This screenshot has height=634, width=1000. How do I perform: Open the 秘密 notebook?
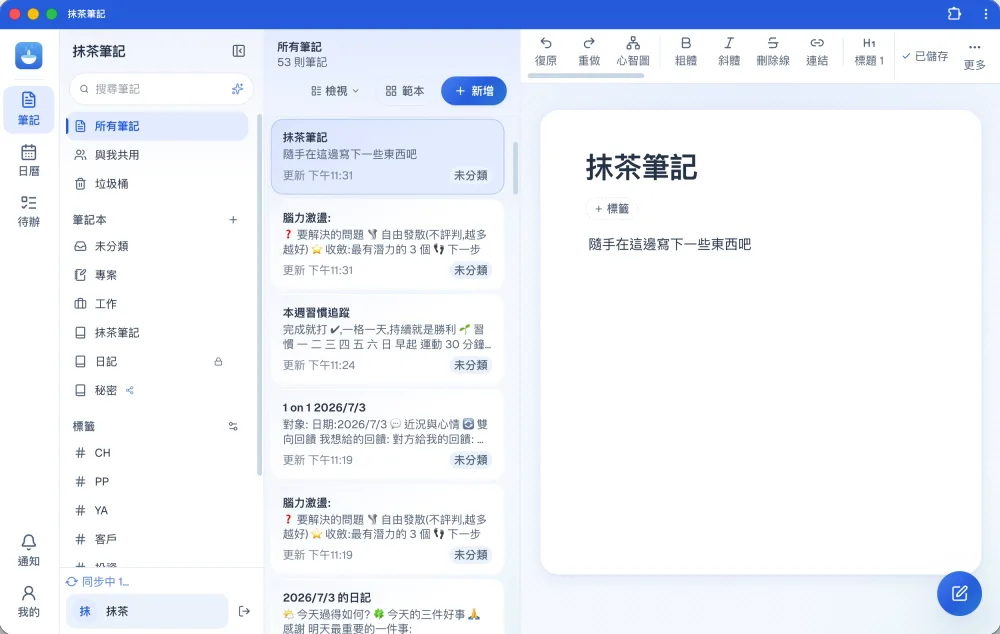click(158, 390)
